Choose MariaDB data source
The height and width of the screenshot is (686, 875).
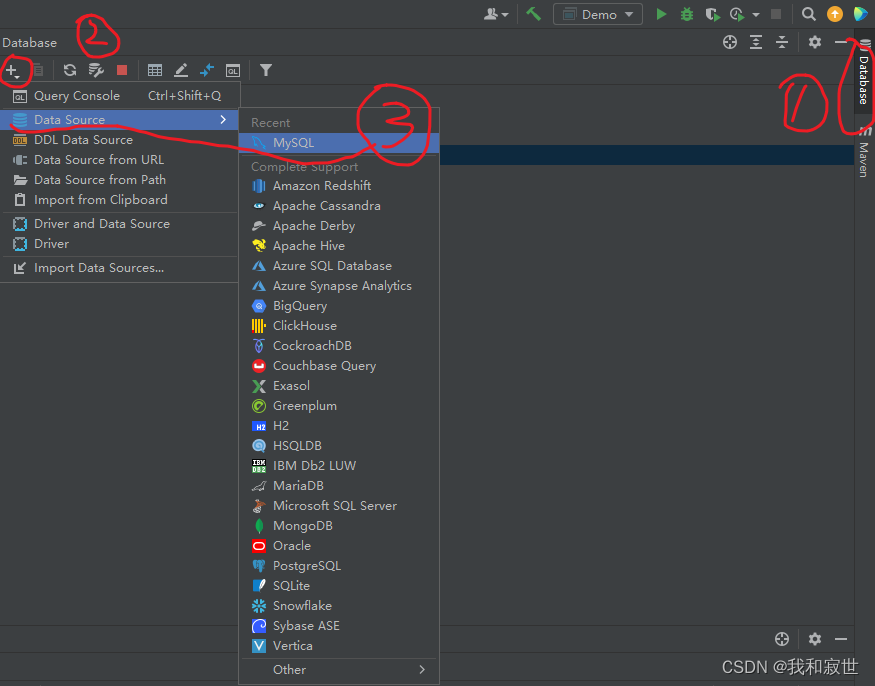(x=339, y=486)
